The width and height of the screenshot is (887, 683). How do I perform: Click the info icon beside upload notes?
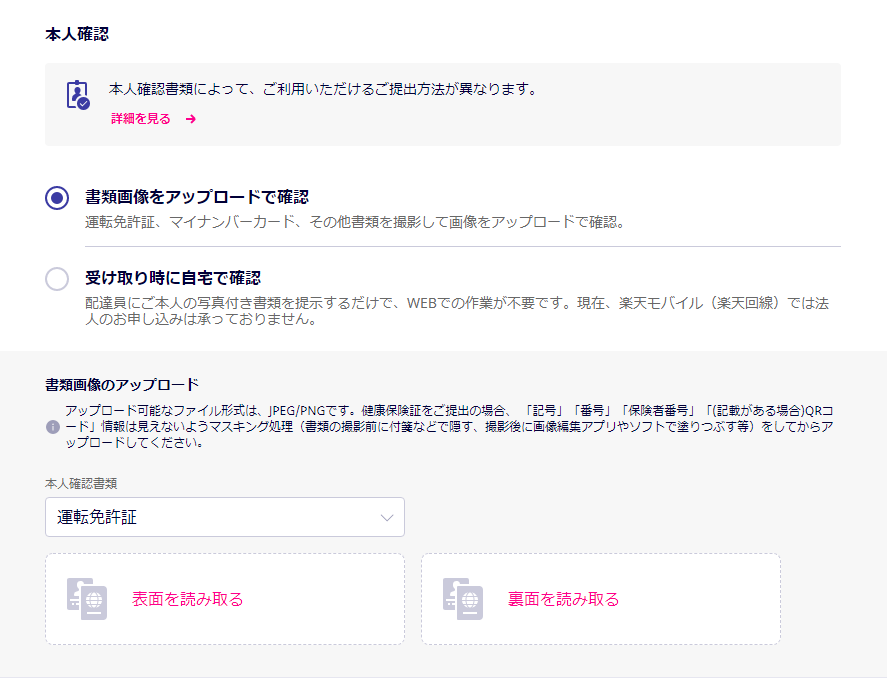[x=53, y=427]
